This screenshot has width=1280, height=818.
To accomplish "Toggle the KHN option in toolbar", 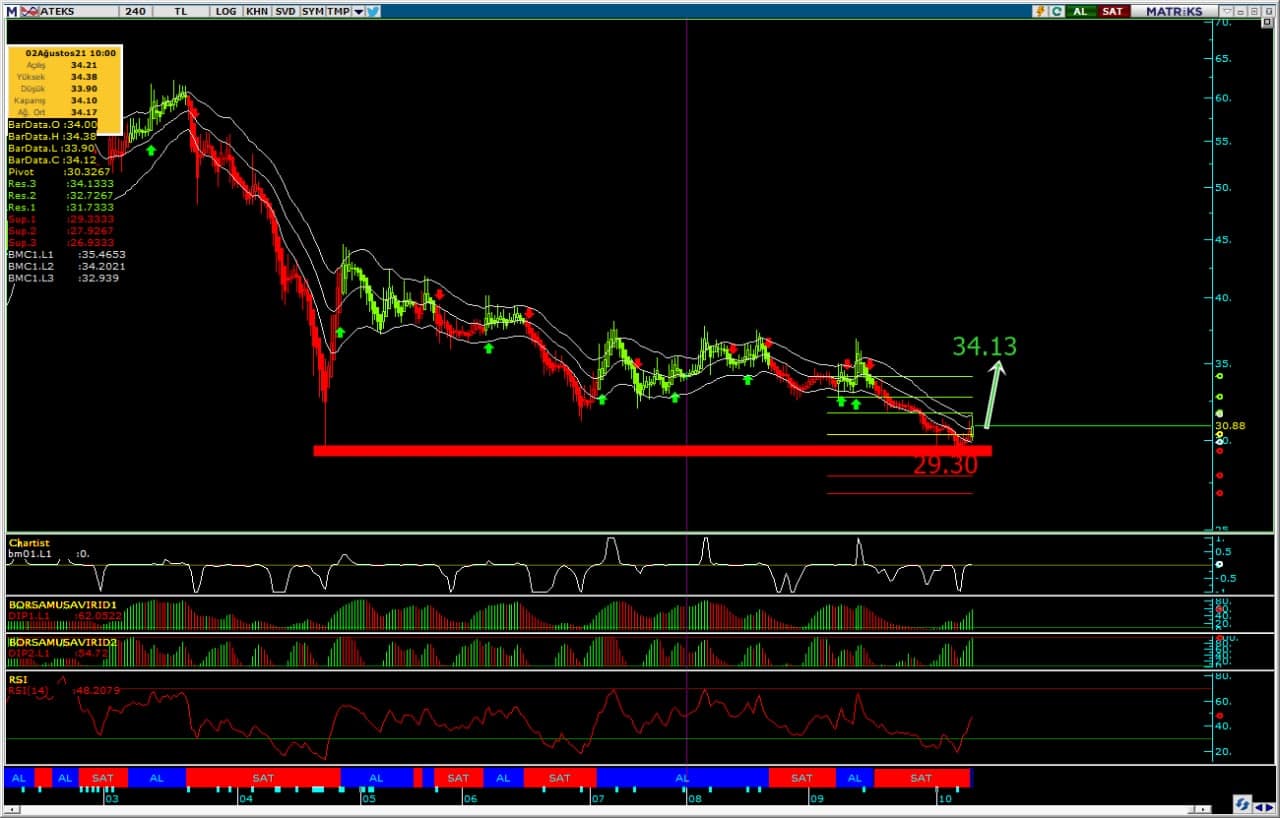I will (257, 11).
